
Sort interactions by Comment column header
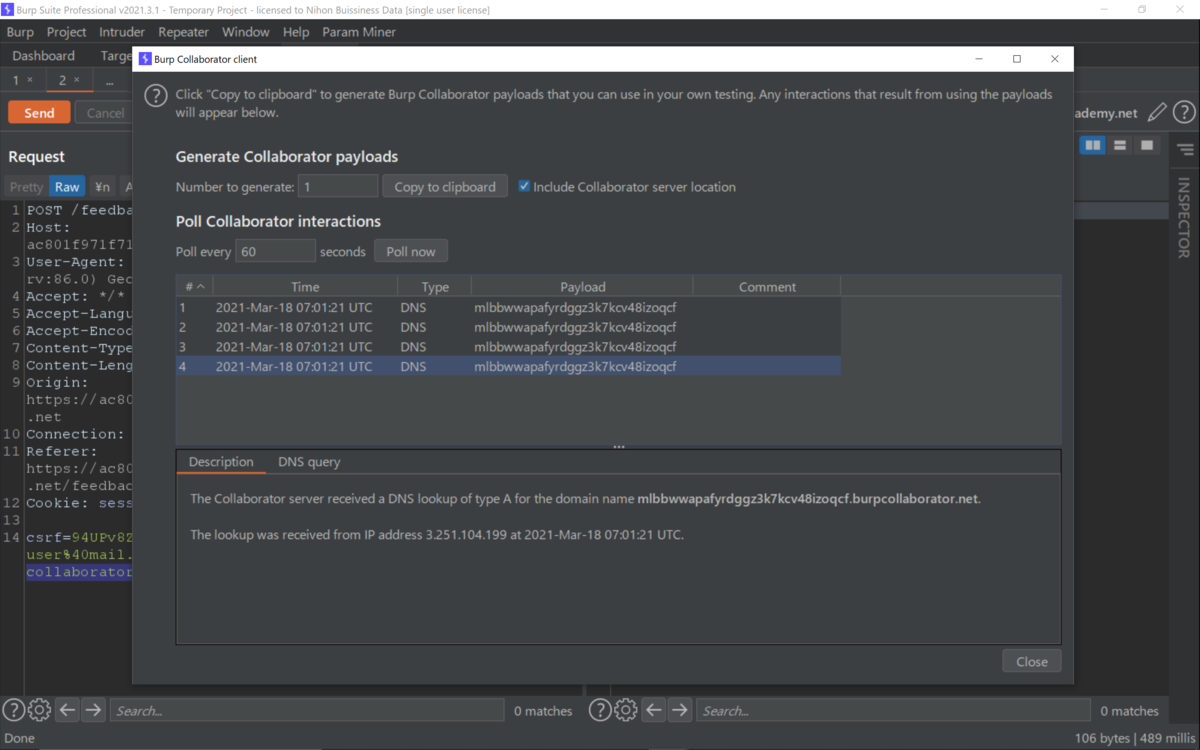767,287
